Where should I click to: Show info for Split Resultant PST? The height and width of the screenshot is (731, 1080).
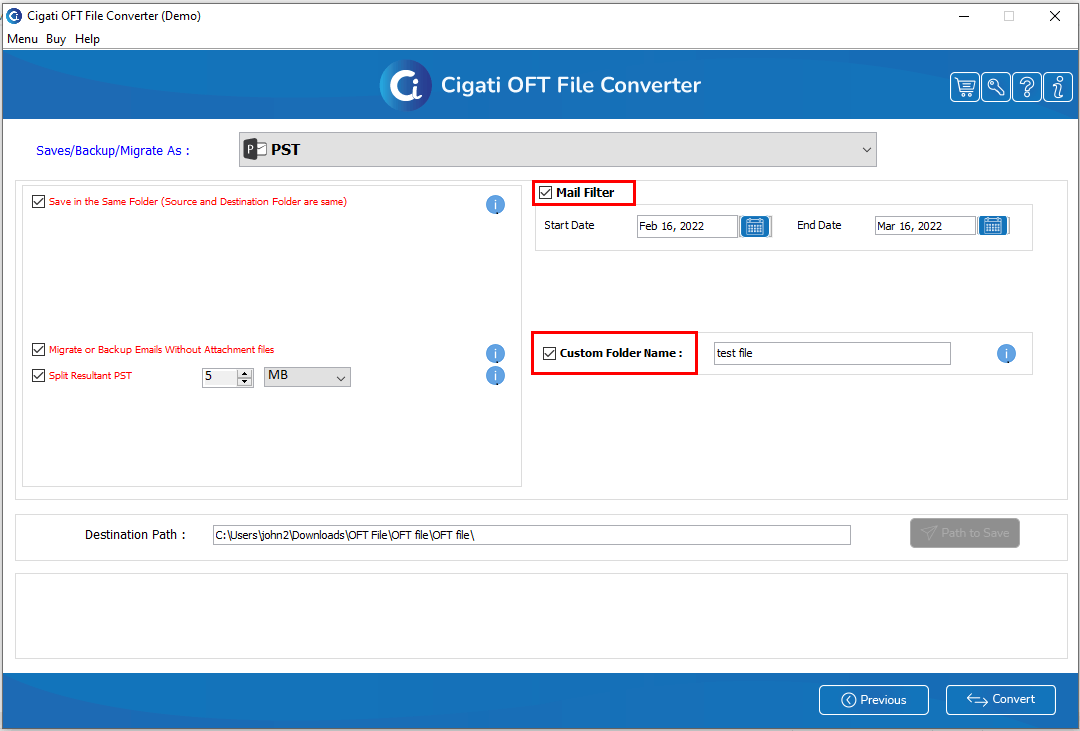click(495, 375)
